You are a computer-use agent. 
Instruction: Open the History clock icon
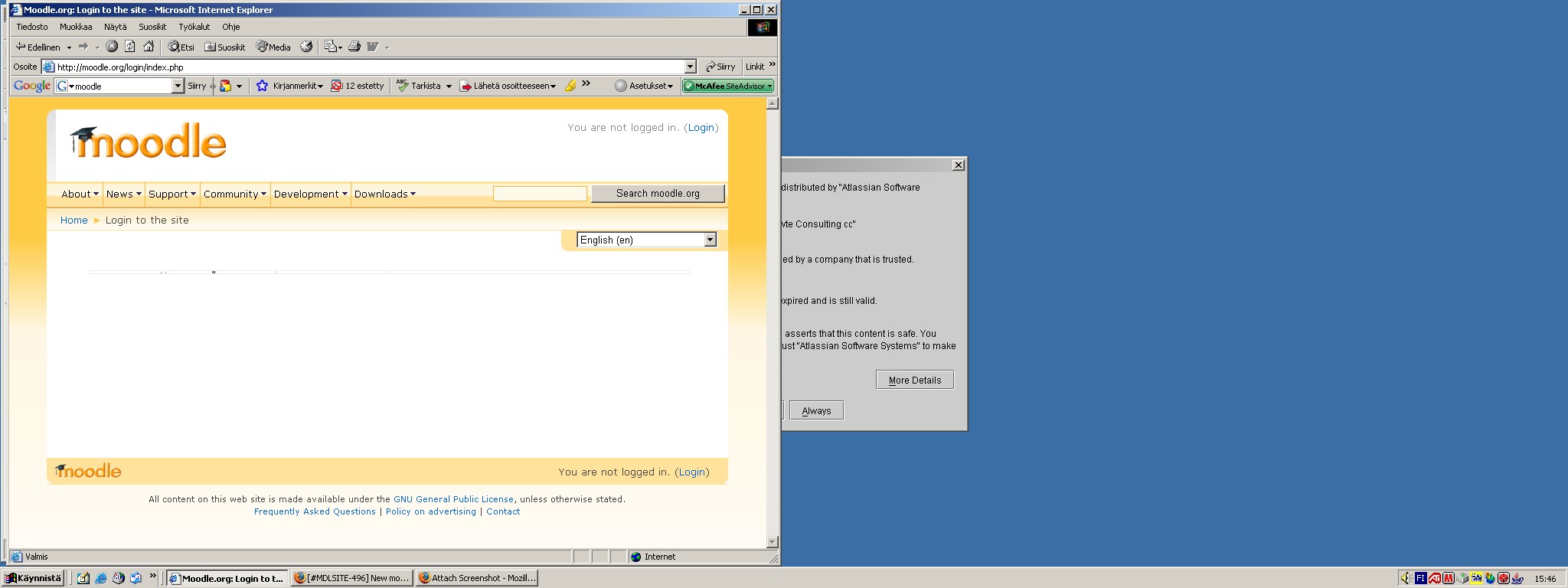306,47
